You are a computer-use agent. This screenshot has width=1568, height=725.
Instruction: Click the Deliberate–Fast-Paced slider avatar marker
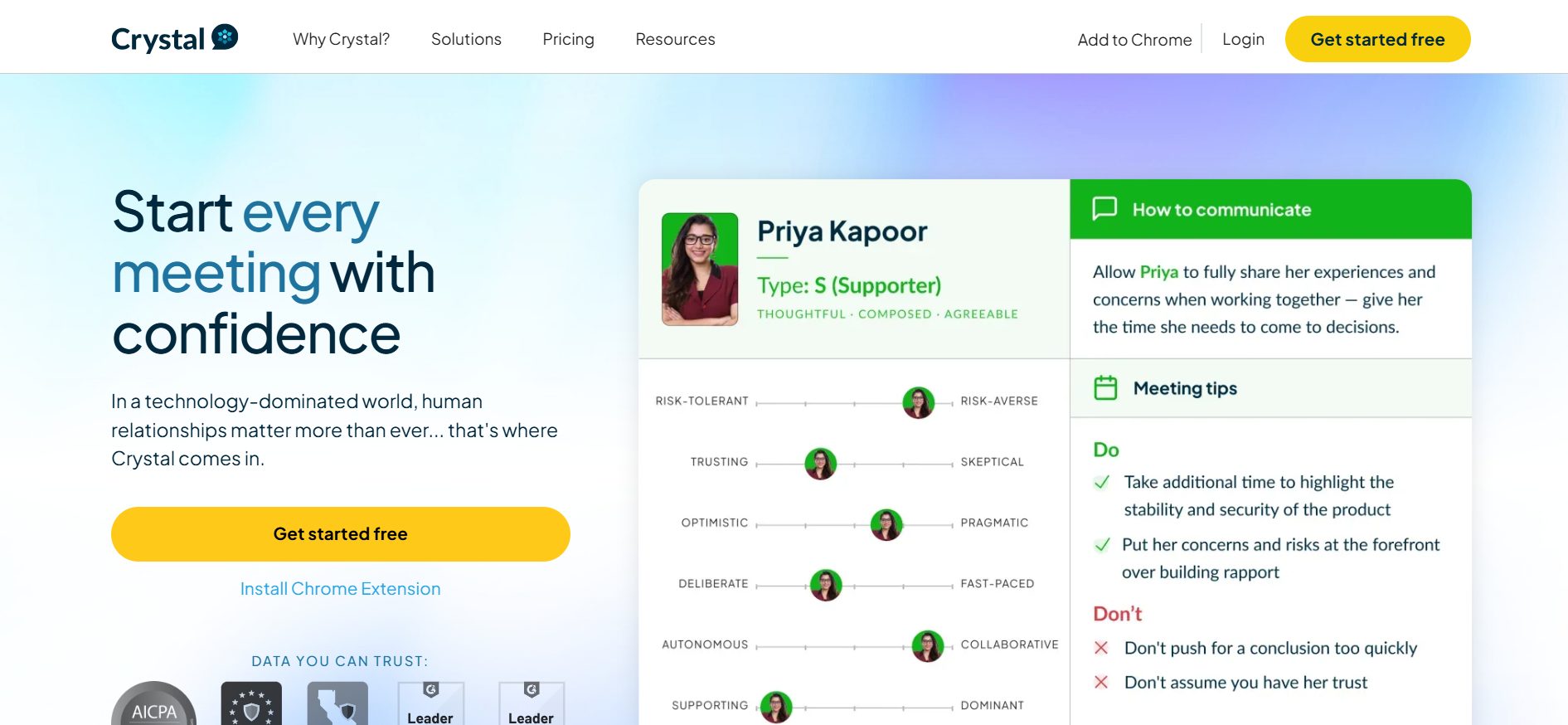[826, 585]
